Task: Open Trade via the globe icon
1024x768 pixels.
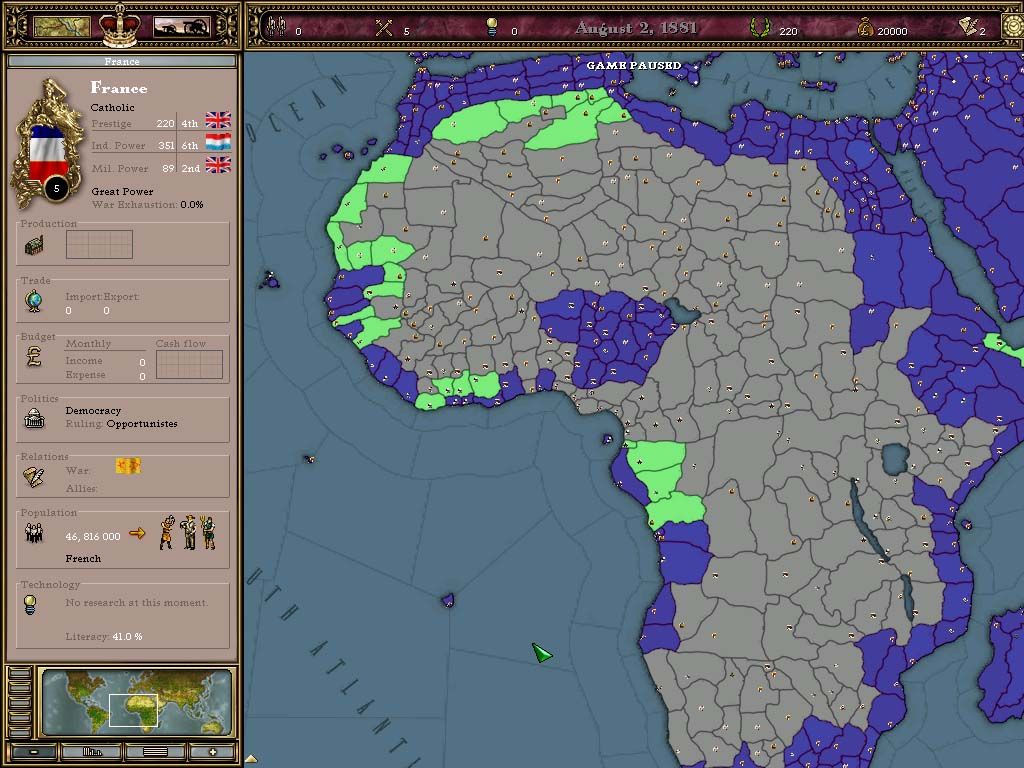Action: (34, 301)
